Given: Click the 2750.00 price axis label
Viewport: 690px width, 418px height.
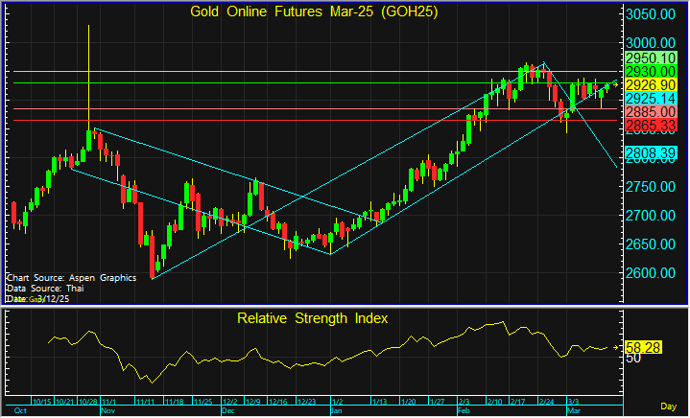Looking at the screenshot, I should (650, 187).
